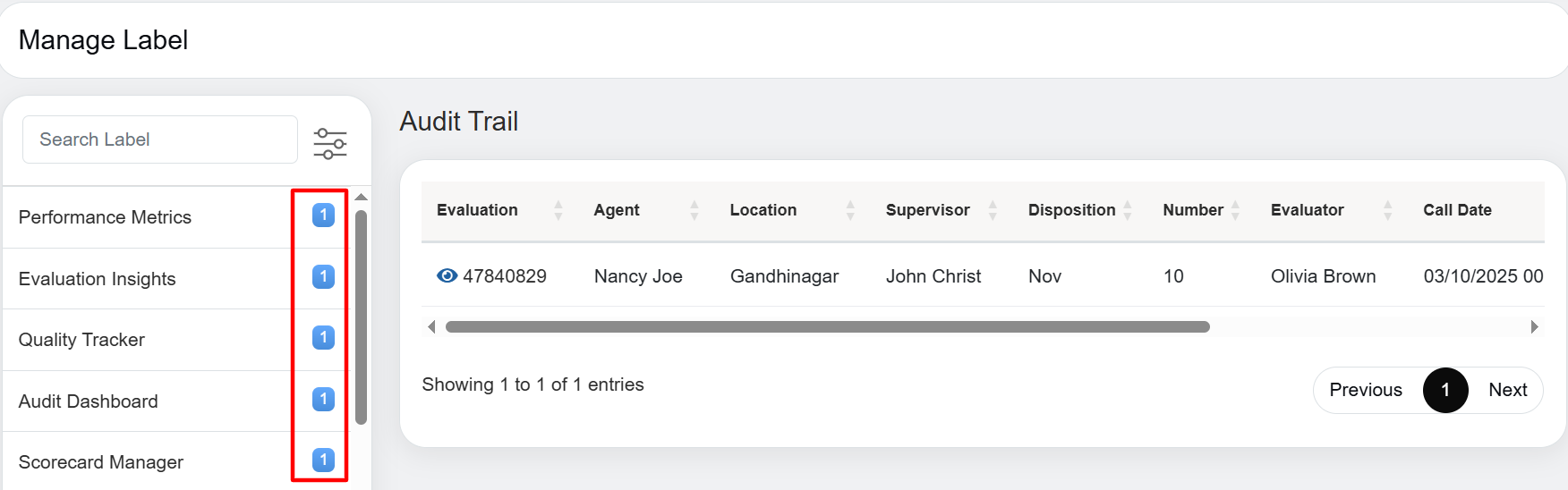
Task: Go to Next page
Action: click(x=1507, y=390)
